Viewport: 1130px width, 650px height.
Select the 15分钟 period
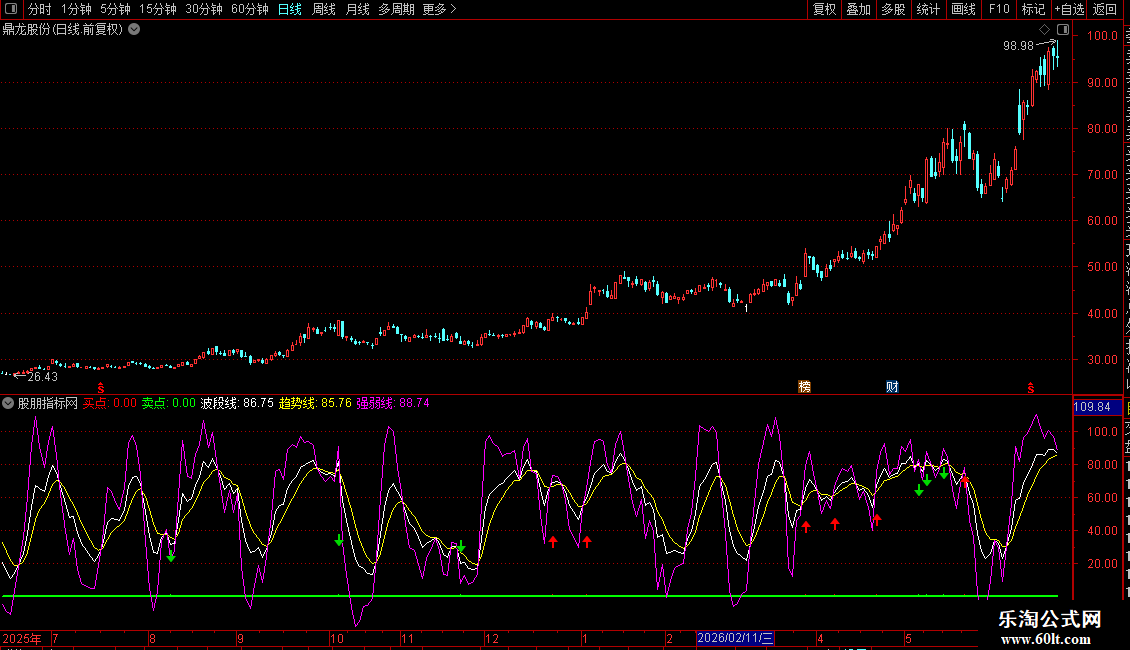click(x=158, y=9)
